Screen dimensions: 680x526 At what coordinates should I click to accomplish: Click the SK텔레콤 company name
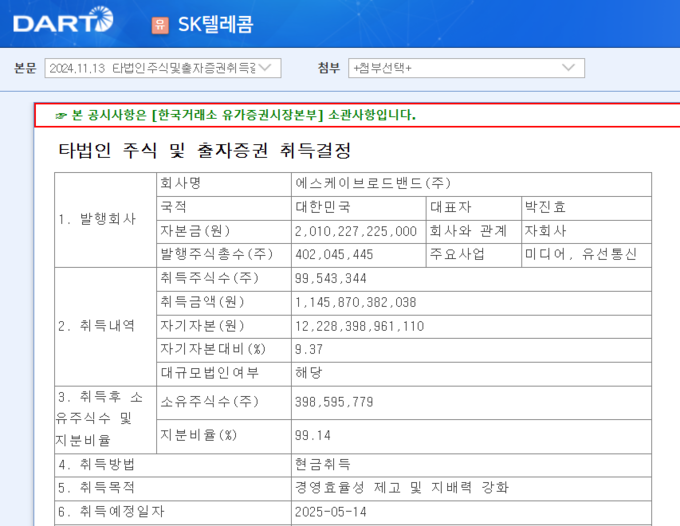point(216,24)
